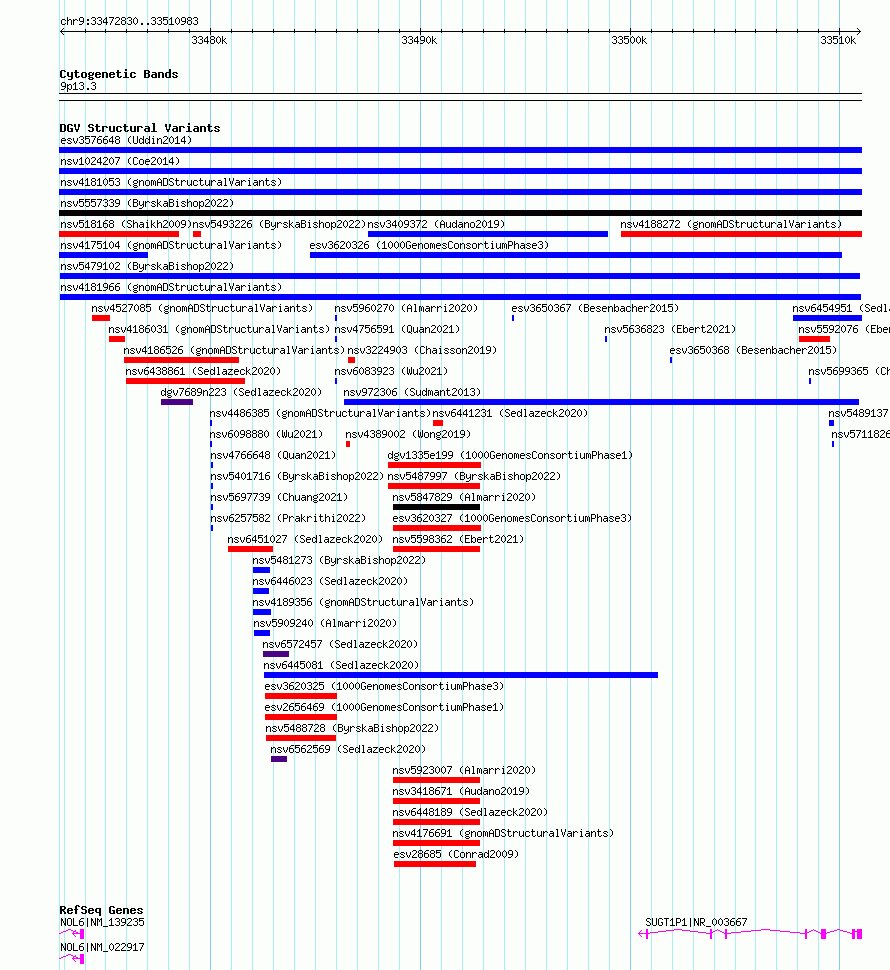Click nsv5909240 (Almarri2020) label
This screenshot has height=970, width=890.
[x=325, y=624]
